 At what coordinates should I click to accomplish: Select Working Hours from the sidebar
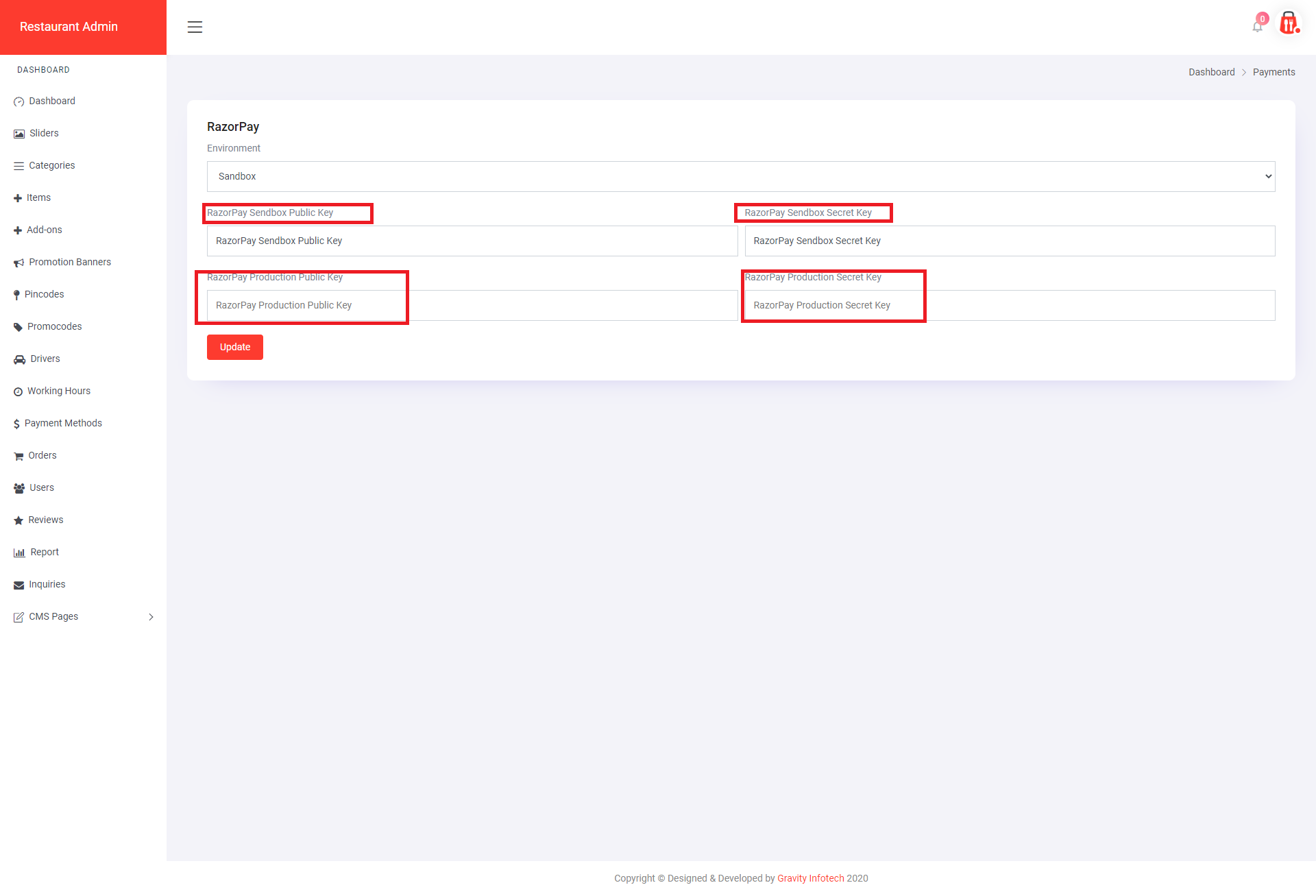58,391
